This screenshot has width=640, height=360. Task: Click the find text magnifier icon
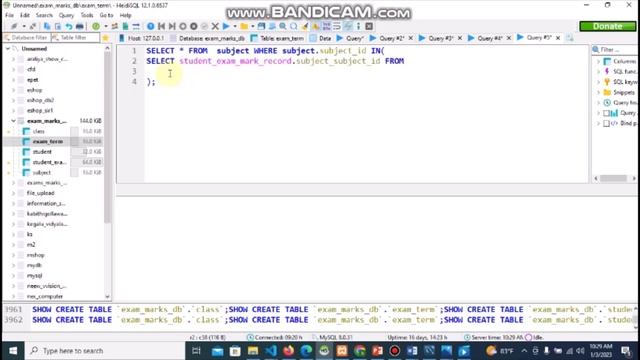click(282, 26)
